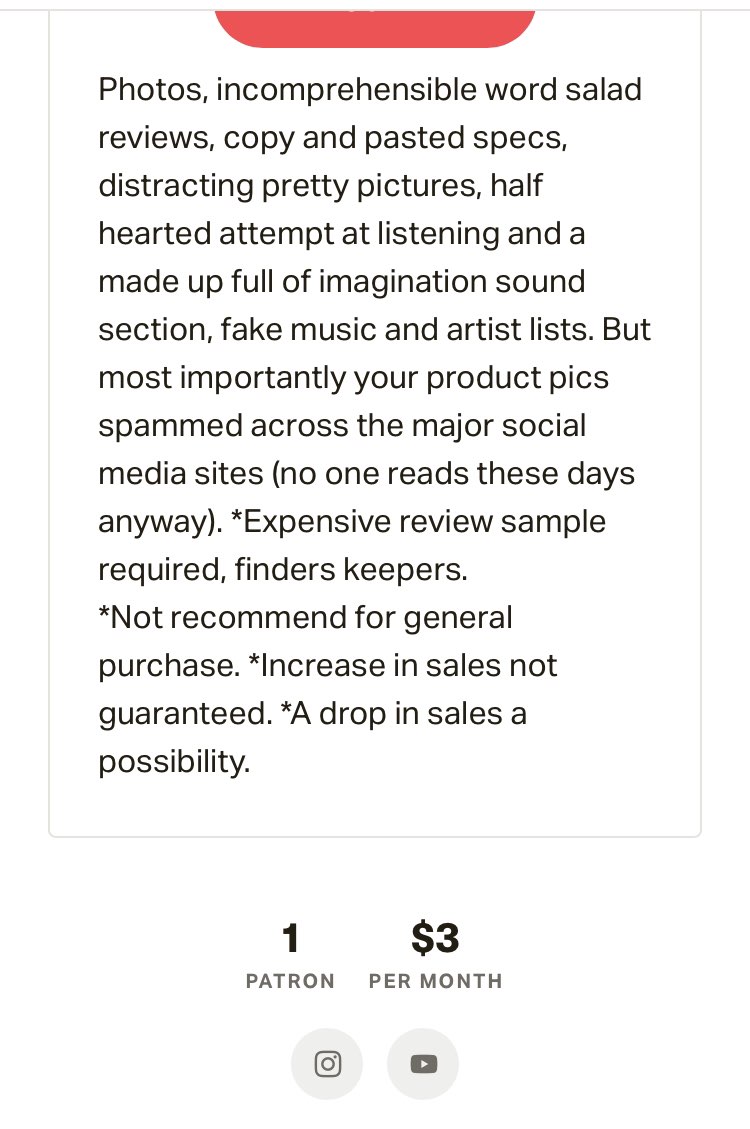Click '*Not recommend for general' line

[x=305, y=618]
